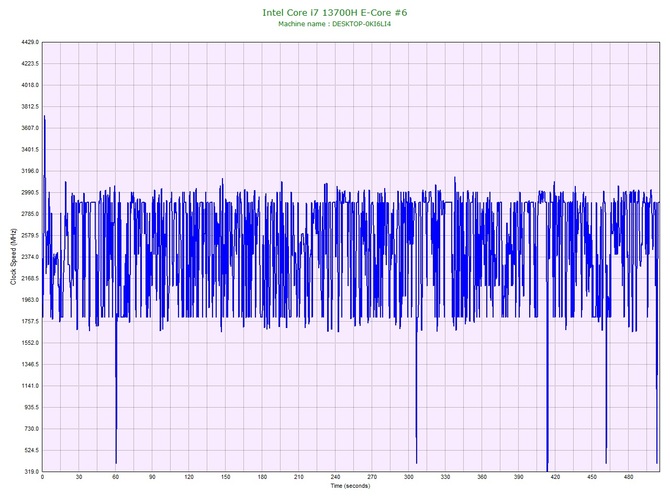Click the 3812.5 y-axis value

tap(29, 106)
